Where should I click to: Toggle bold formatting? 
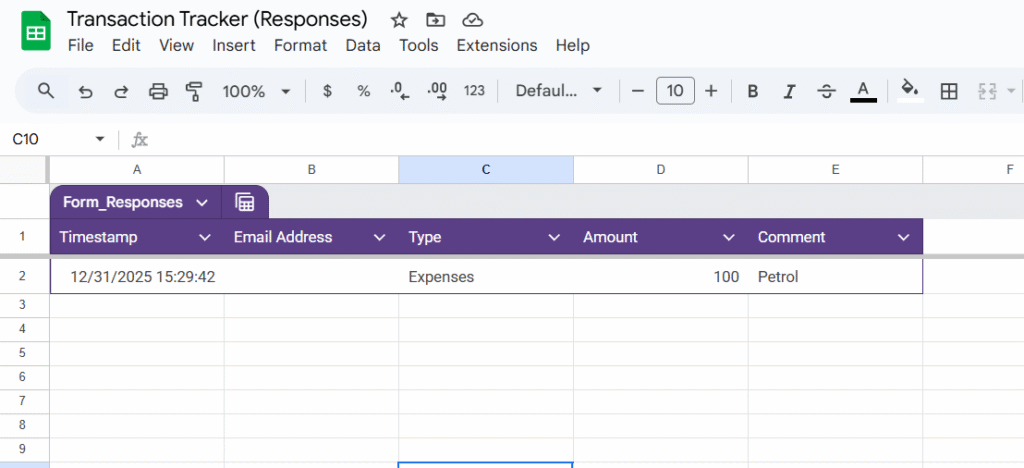pos(753,91)
